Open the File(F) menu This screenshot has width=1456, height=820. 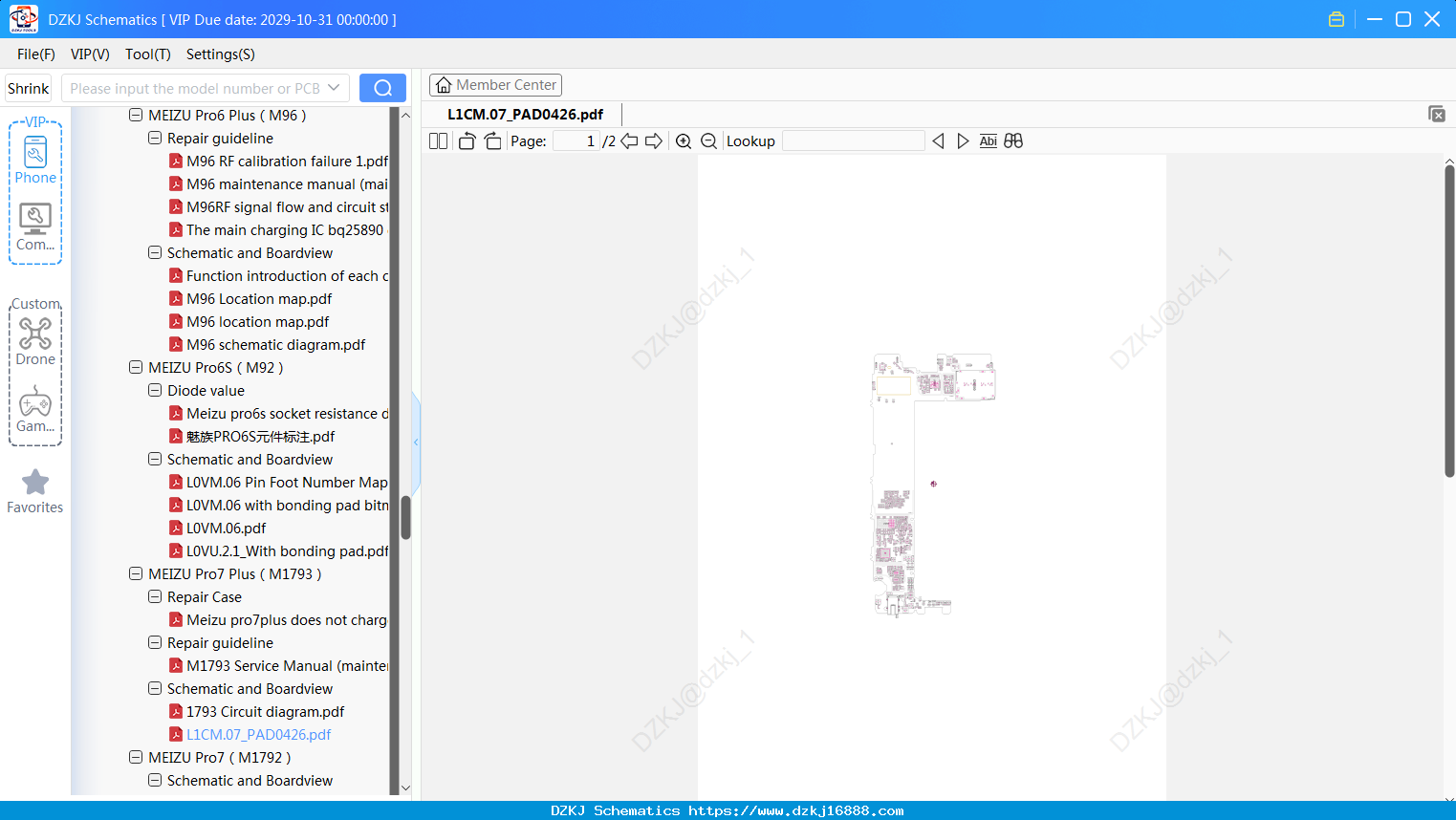pyautogui.click(x=36, y=54)
